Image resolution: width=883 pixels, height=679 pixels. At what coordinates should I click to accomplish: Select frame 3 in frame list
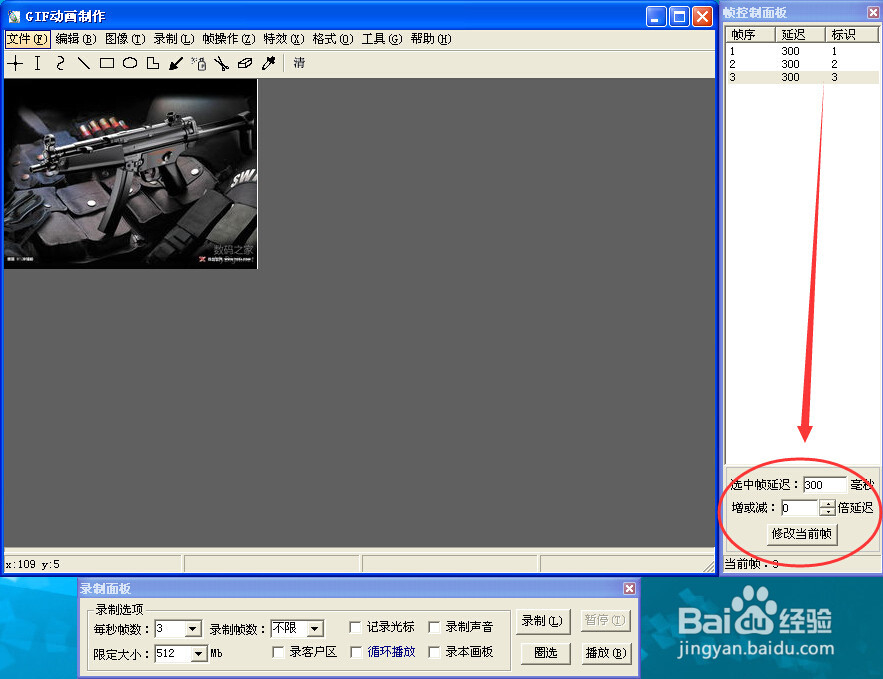click(802, 77)
